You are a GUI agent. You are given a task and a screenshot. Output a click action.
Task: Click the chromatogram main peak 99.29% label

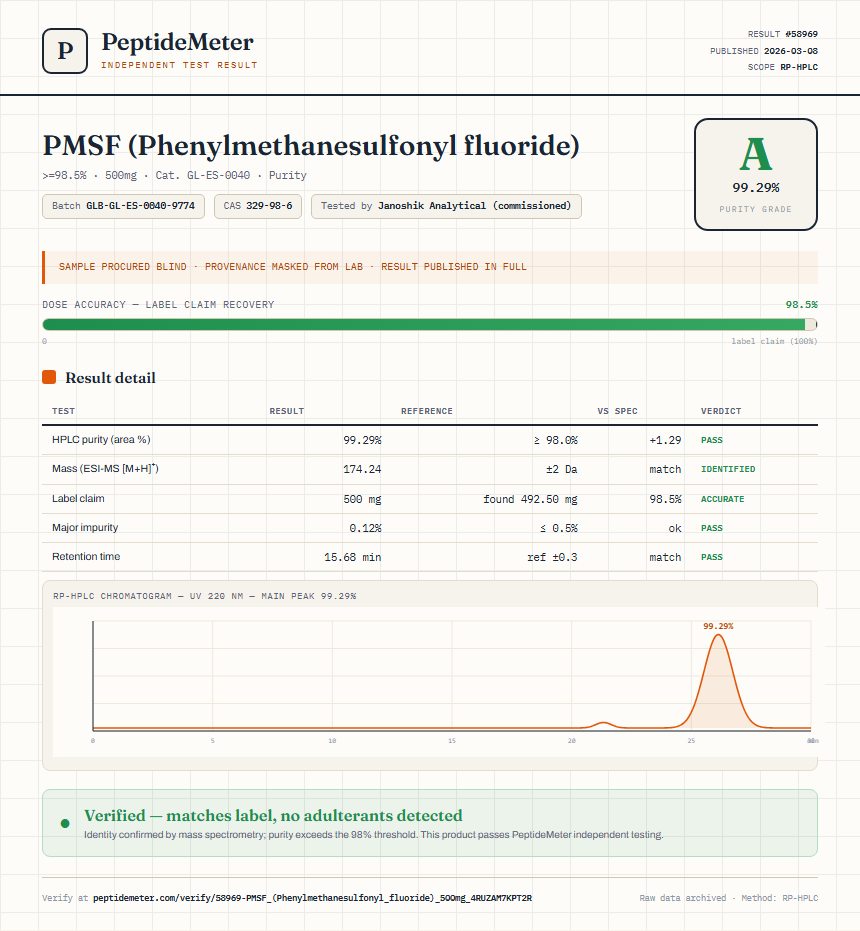tap(718, 626)
